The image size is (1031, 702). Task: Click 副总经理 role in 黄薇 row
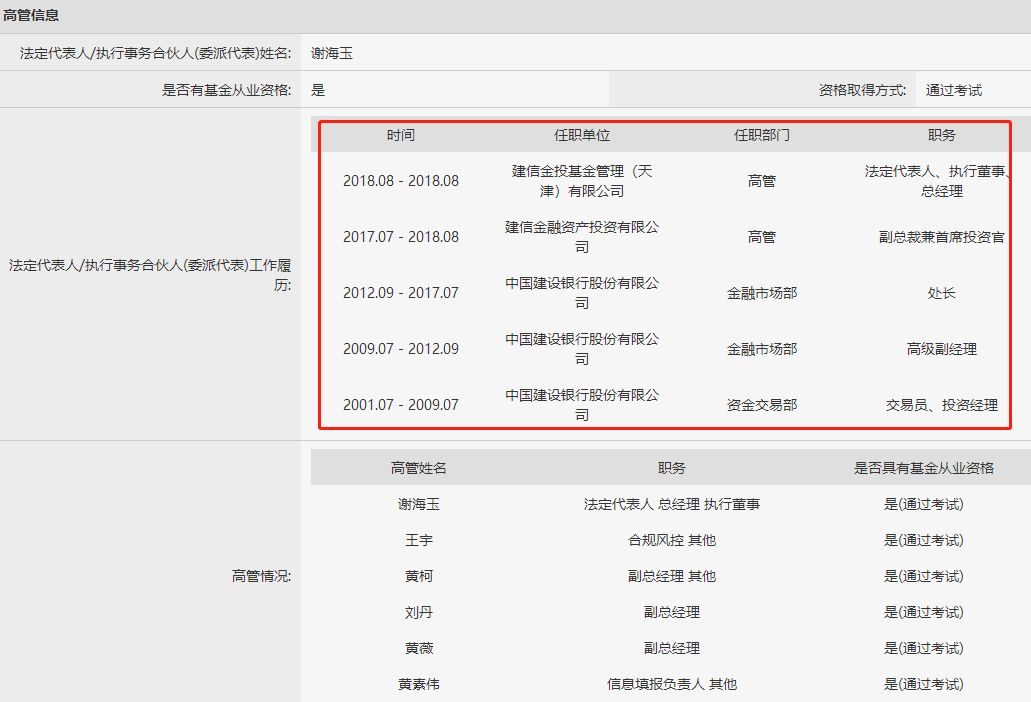click(x=671, y=648)
